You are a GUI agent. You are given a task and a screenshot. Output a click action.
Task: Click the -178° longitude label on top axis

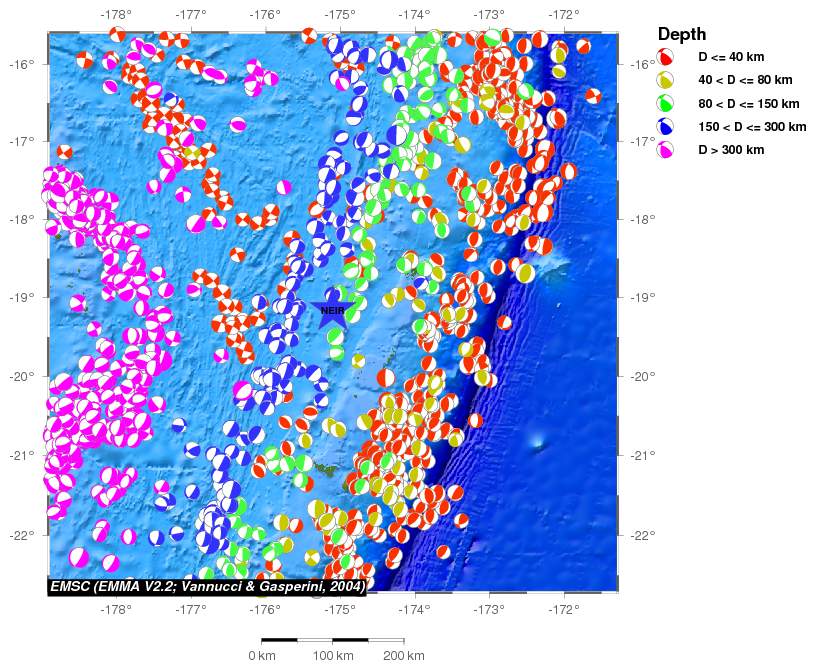(x=118, y=14)
